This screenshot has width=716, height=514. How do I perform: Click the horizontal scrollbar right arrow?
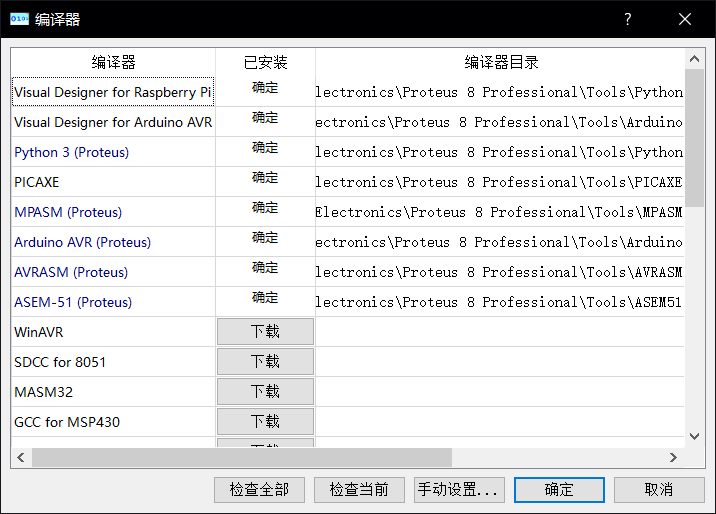tap(673, 457)
